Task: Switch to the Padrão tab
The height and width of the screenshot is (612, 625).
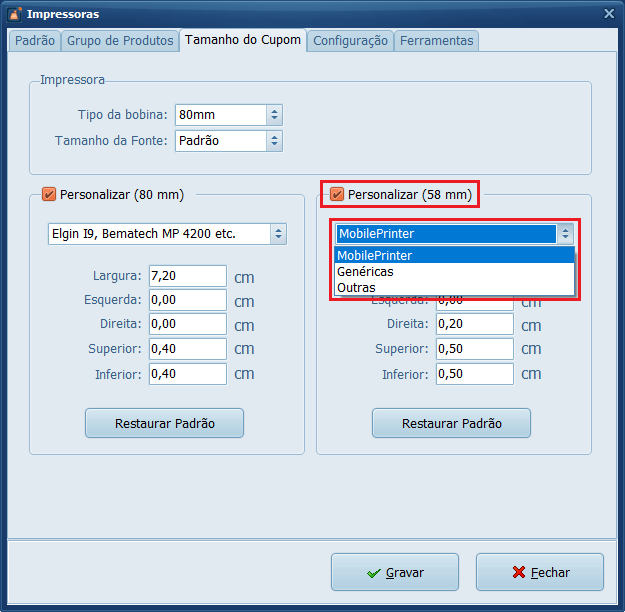Action: pyautogui.click(x=35, y=41)
